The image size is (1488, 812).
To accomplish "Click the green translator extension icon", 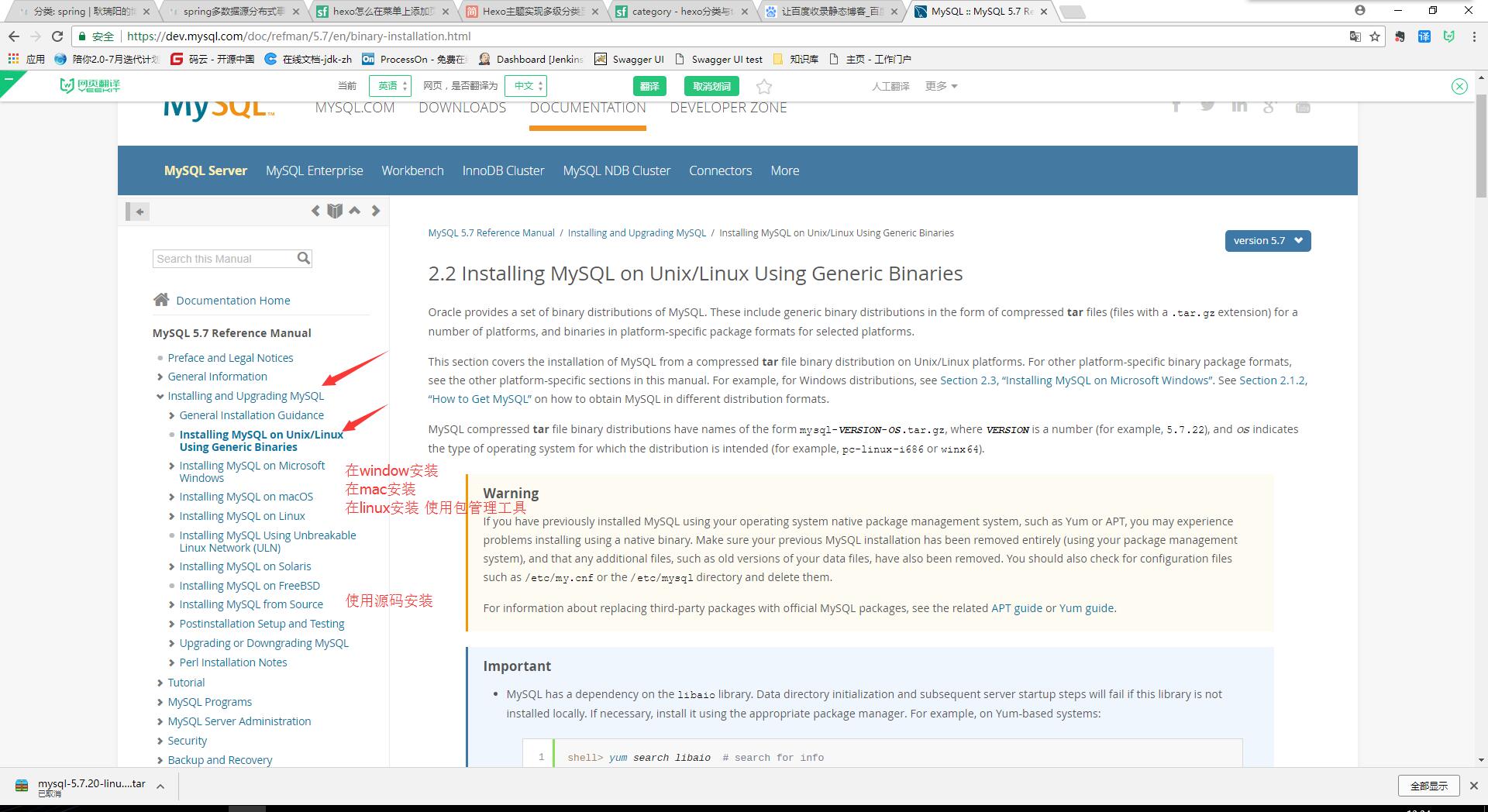I will click(1448, 36).
